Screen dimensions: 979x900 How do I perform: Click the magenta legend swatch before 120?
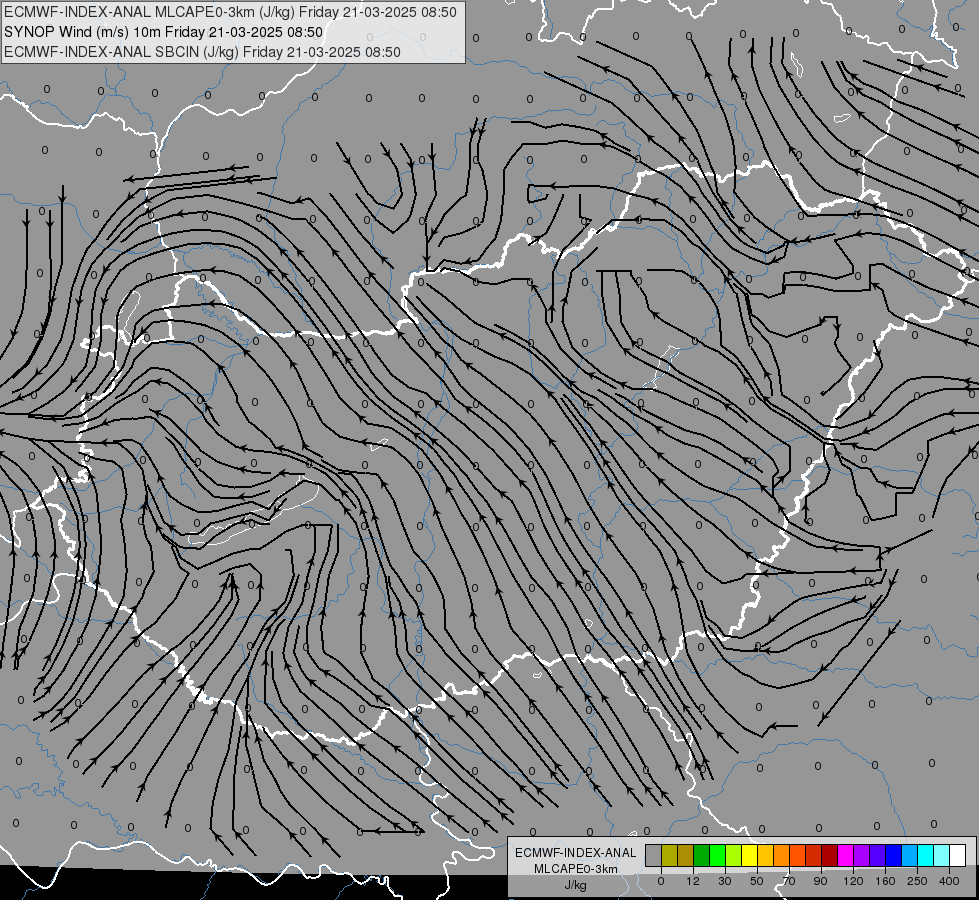pos(845,855)
